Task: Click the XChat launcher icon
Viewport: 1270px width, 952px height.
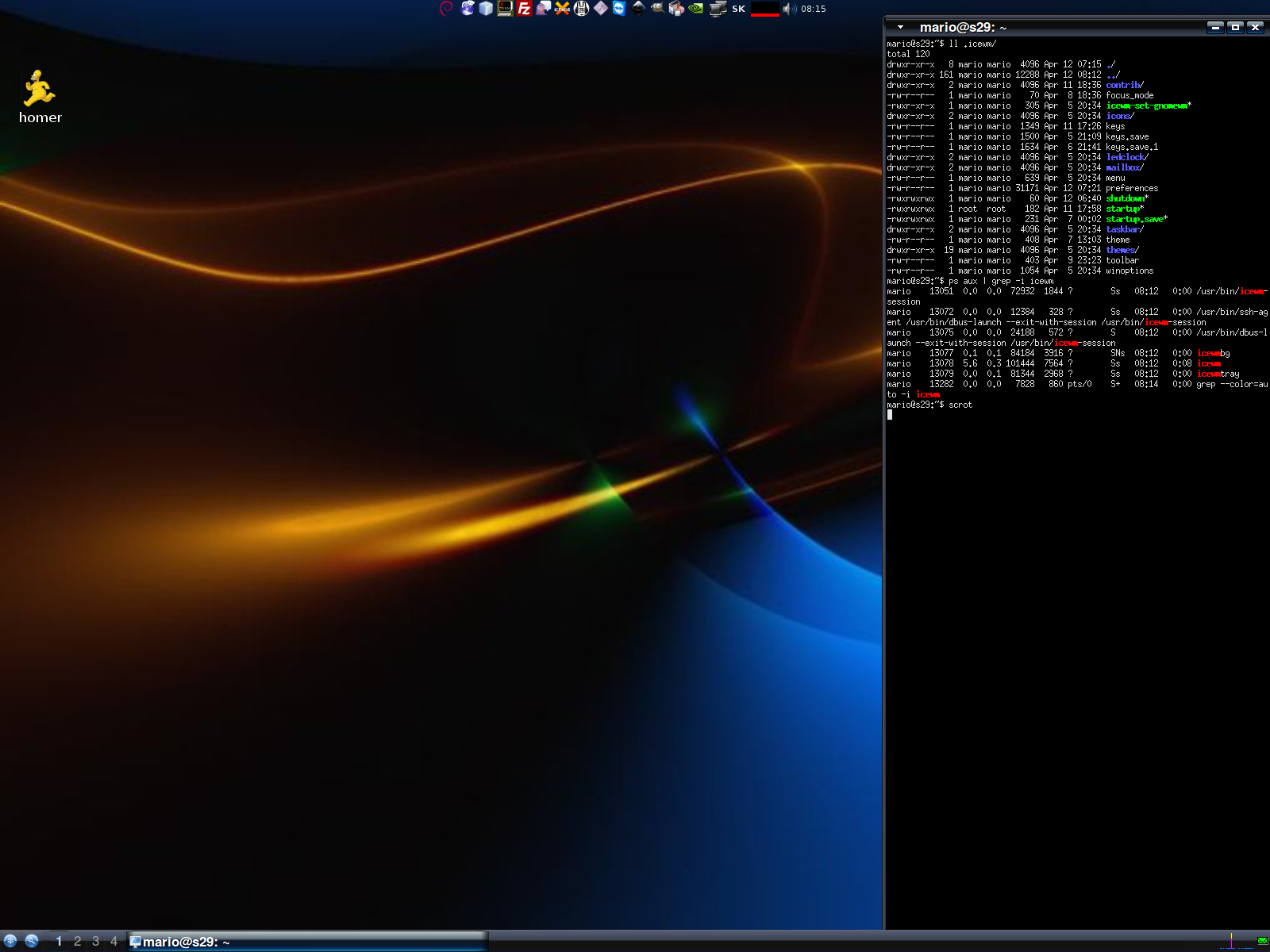Action: pos(562,9)
